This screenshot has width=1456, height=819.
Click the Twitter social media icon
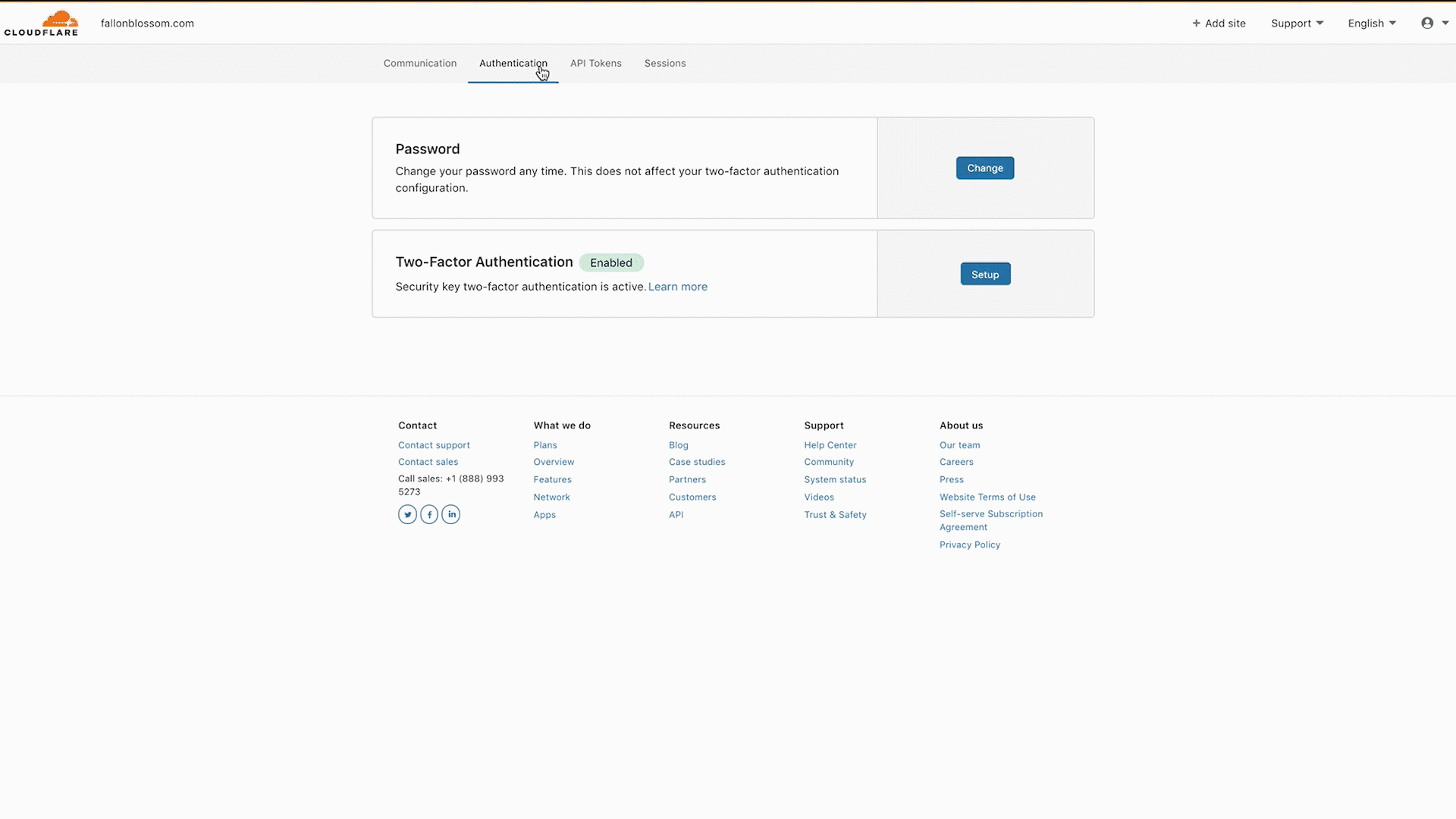[x=407, y=514]
